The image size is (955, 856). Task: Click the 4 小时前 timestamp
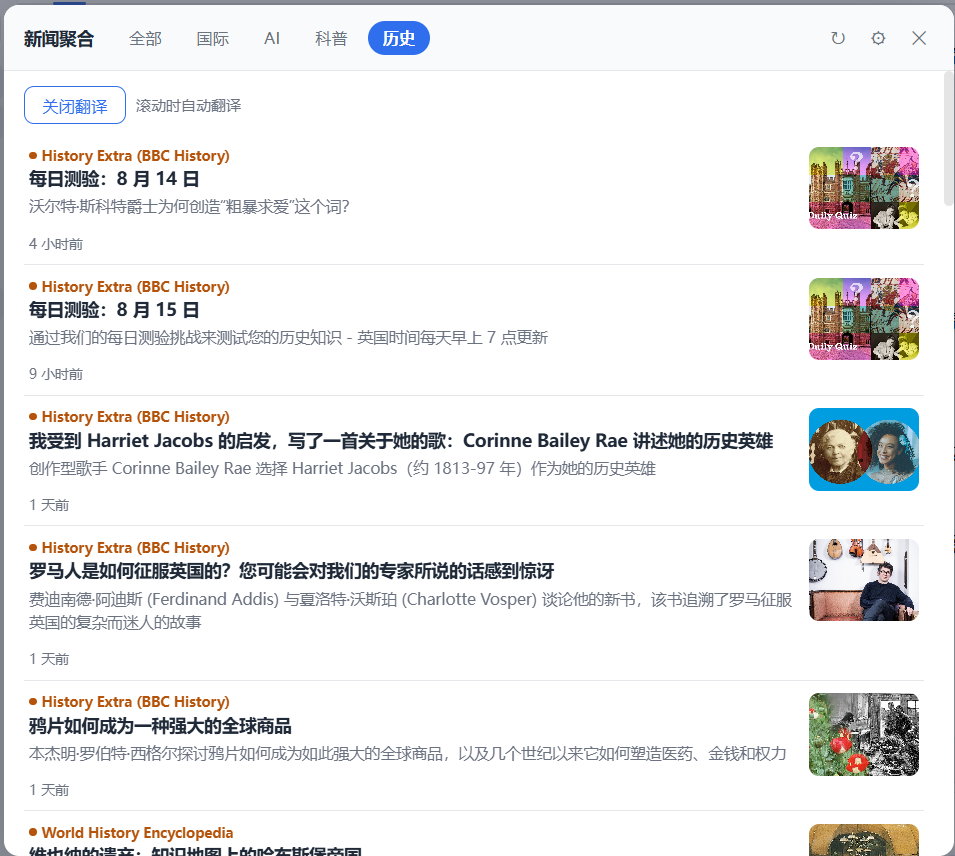click(56, 244)
